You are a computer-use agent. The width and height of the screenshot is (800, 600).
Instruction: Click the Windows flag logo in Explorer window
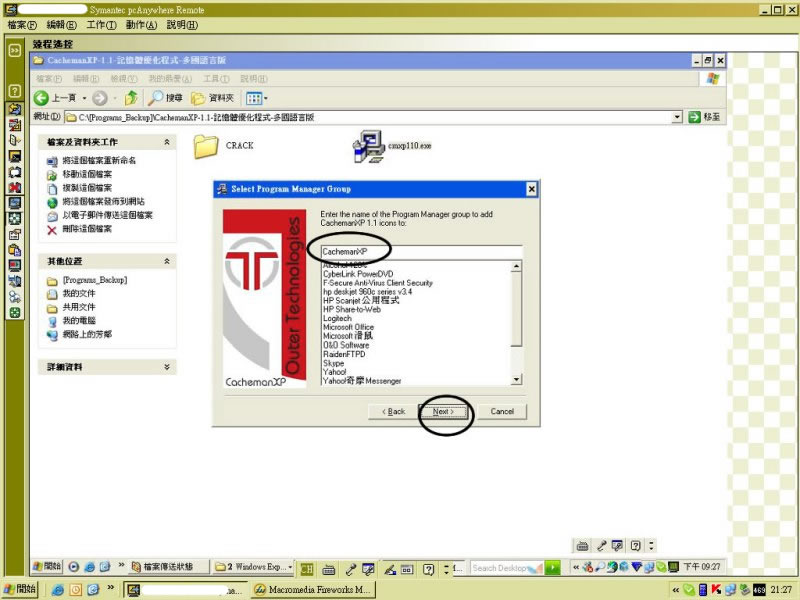(713, 79)
